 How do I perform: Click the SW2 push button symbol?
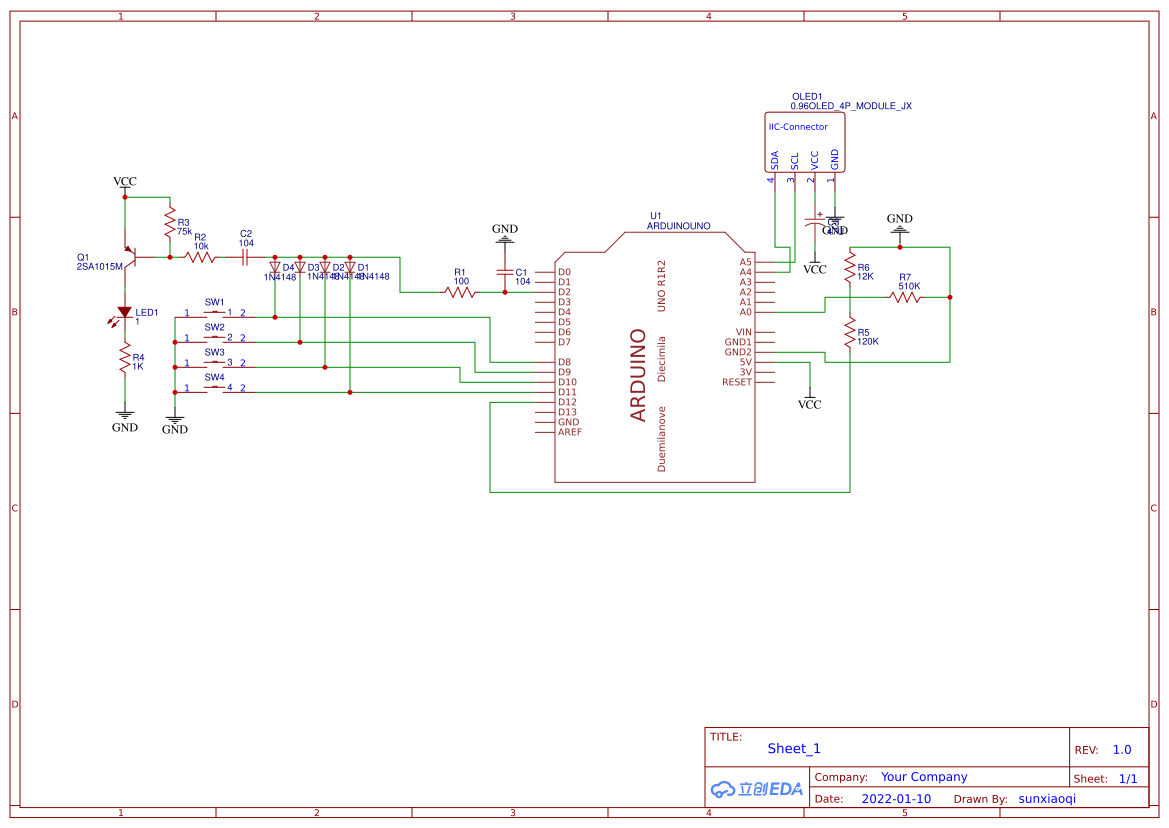tap(215, 338)
